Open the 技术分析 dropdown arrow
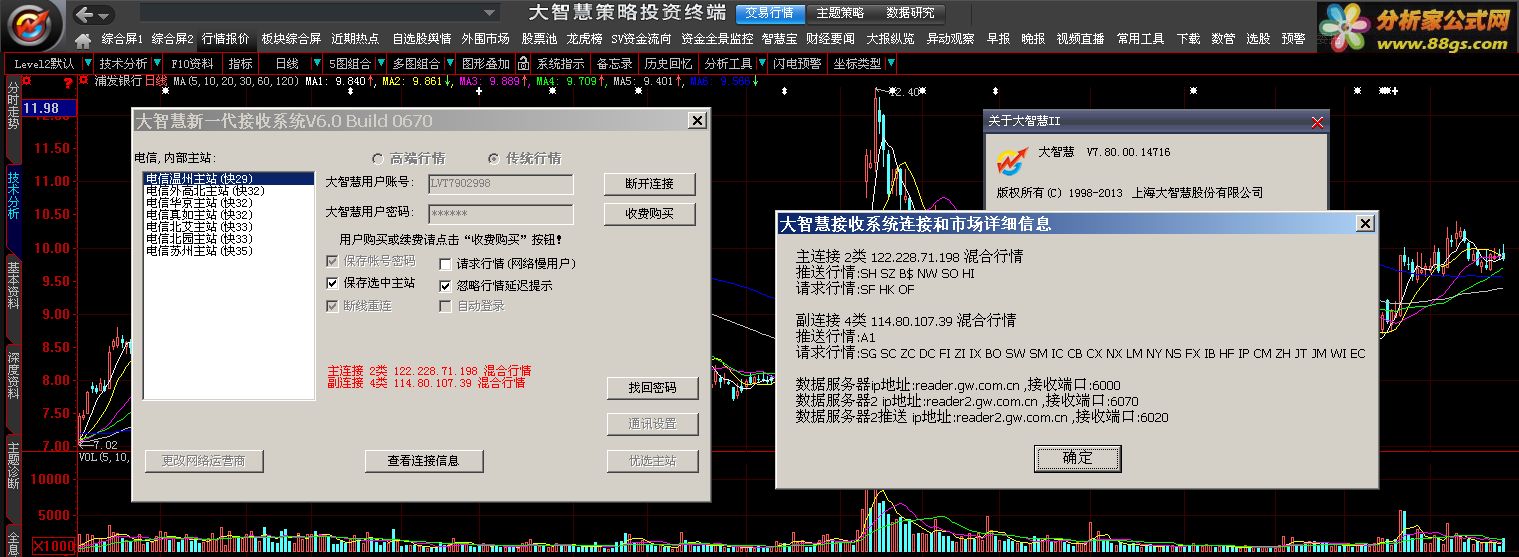This screenshot has width=1519, height=557. point(157,63)
